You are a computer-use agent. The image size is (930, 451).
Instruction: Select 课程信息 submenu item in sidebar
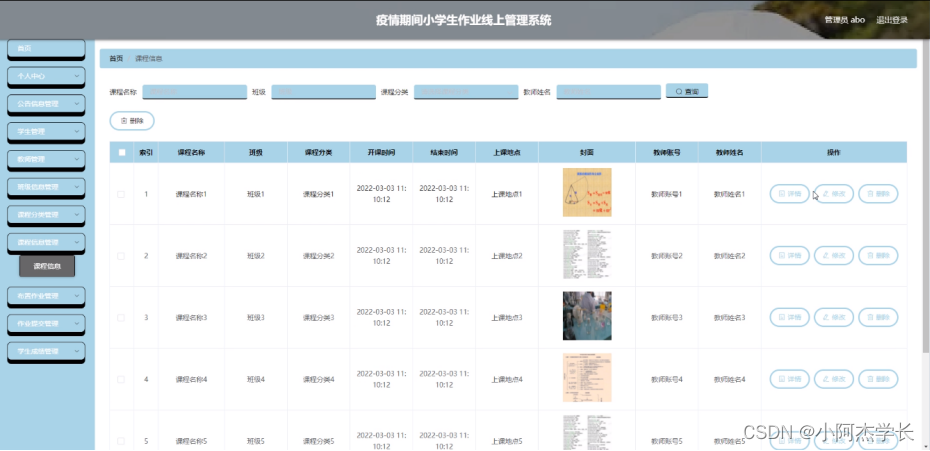pyautogui.click(x=47, y=266)
